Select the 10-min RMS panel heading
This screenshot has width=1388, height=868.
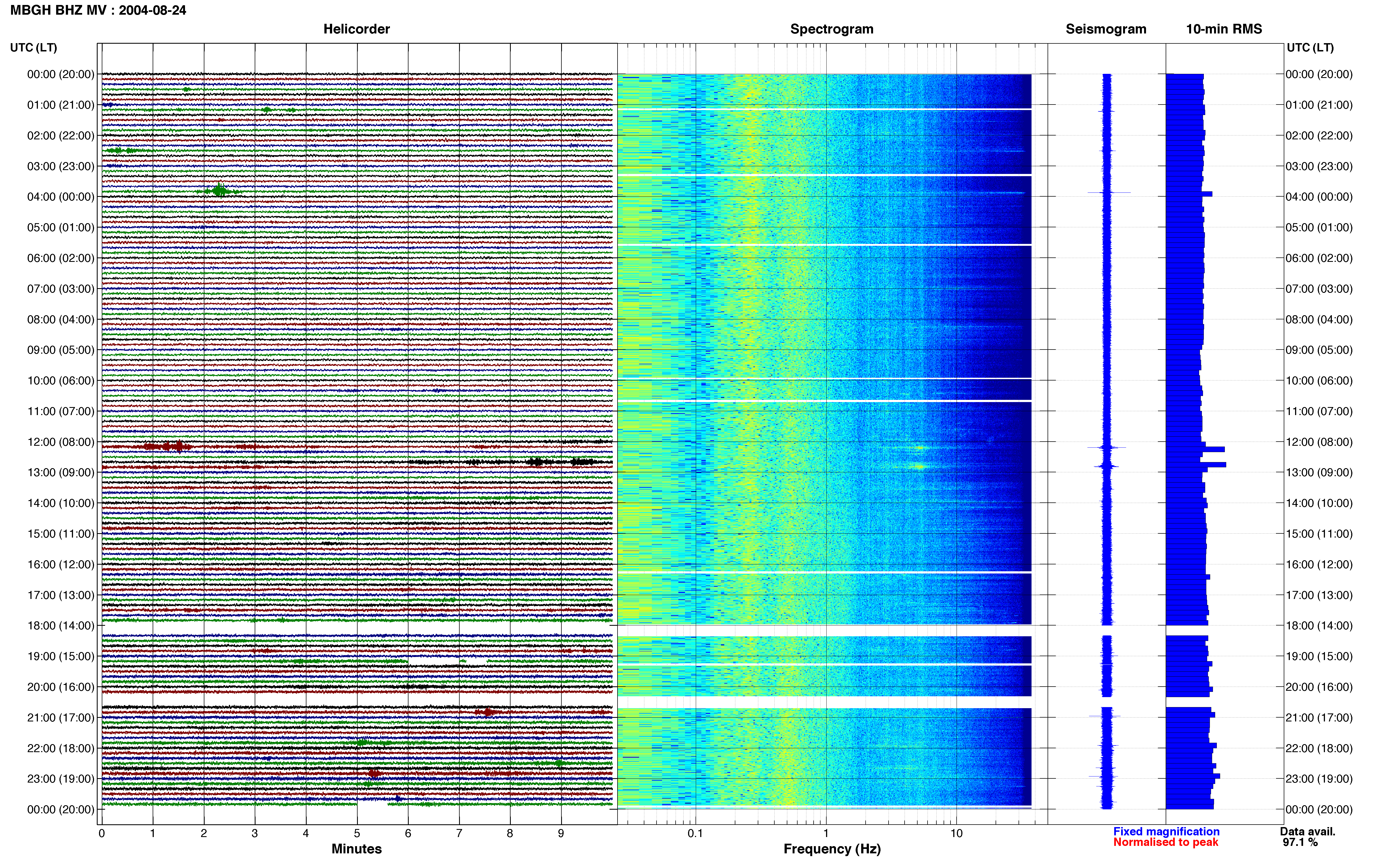(x=1224, y=29)
